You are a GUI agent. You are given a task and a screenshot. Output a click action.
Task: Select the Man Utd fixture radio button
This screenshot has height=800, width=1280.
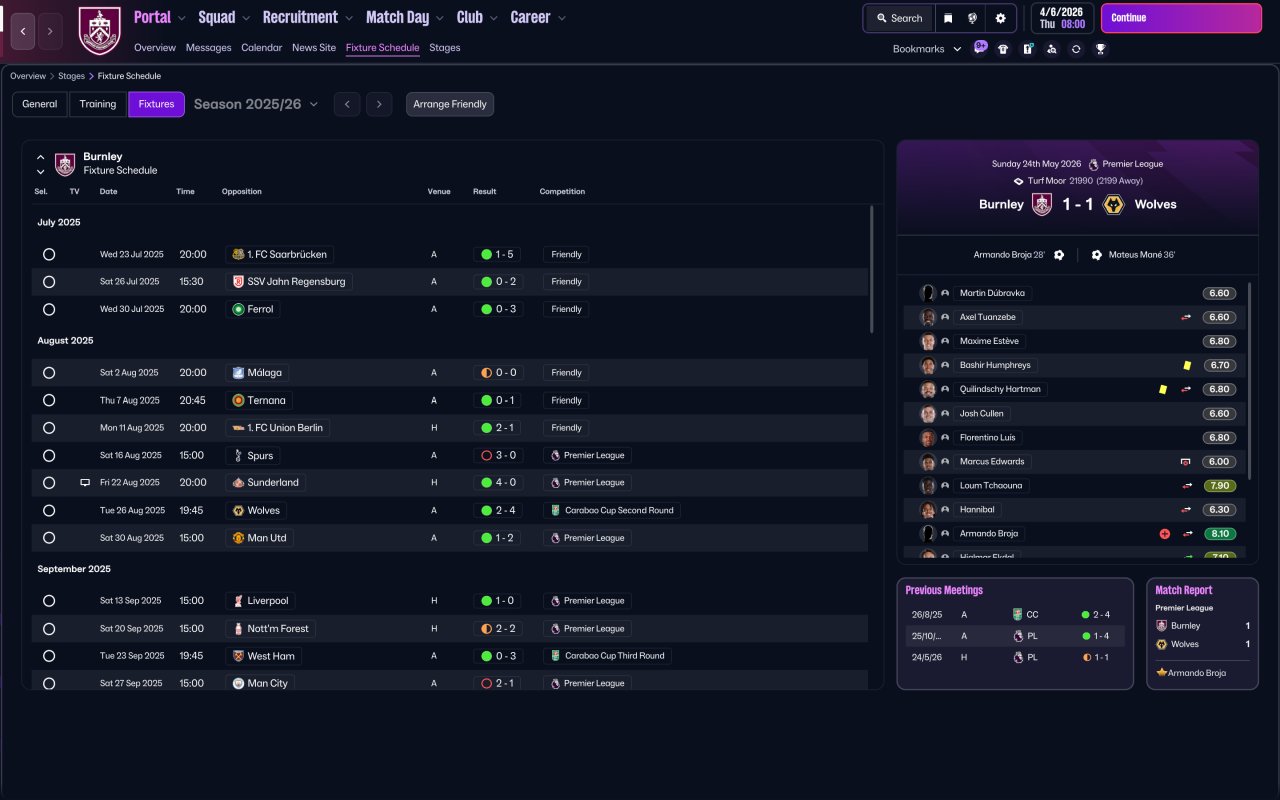point(49,538)
